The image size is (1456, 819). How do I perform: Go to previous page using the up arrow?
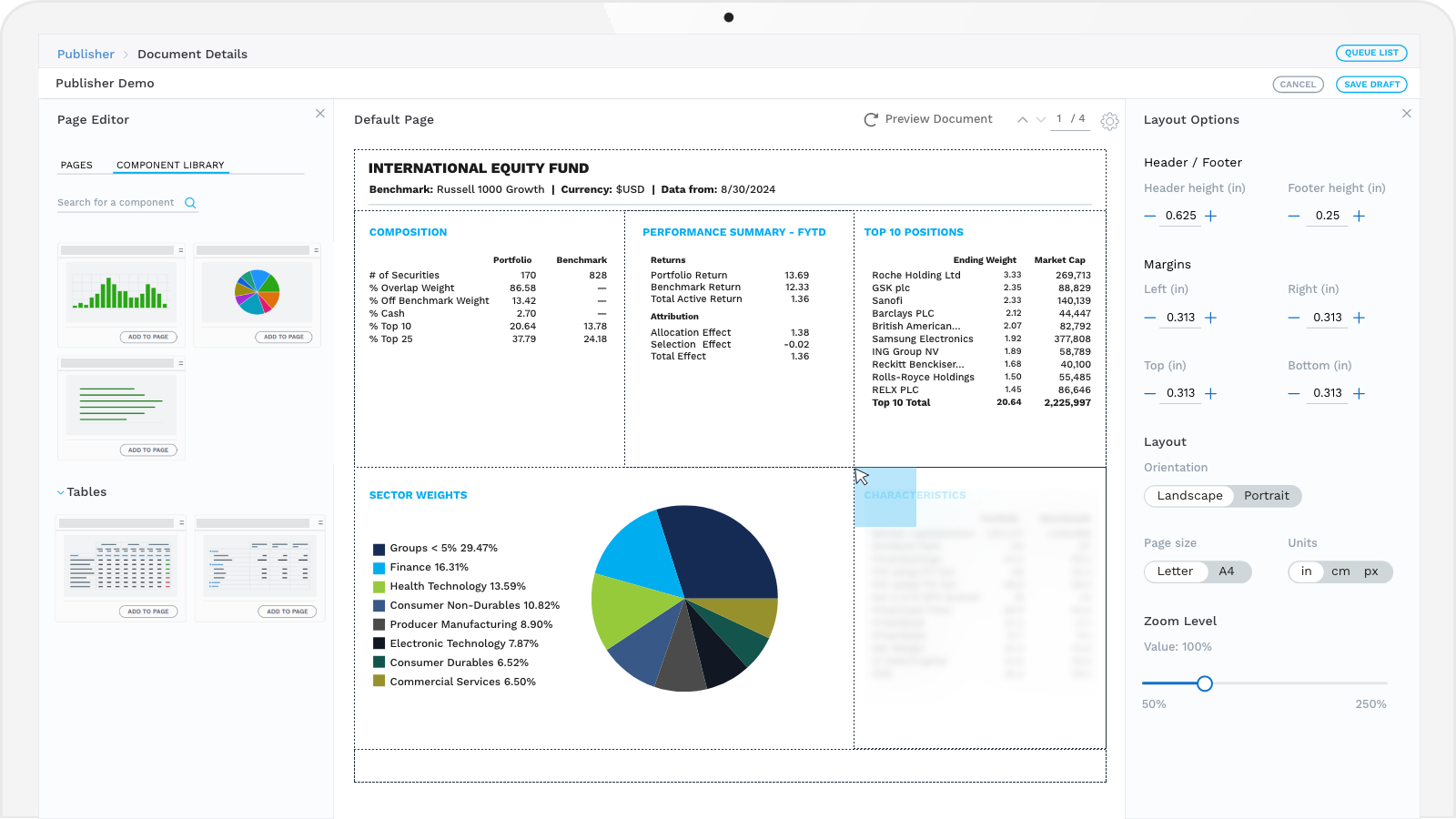[1023, 119]
